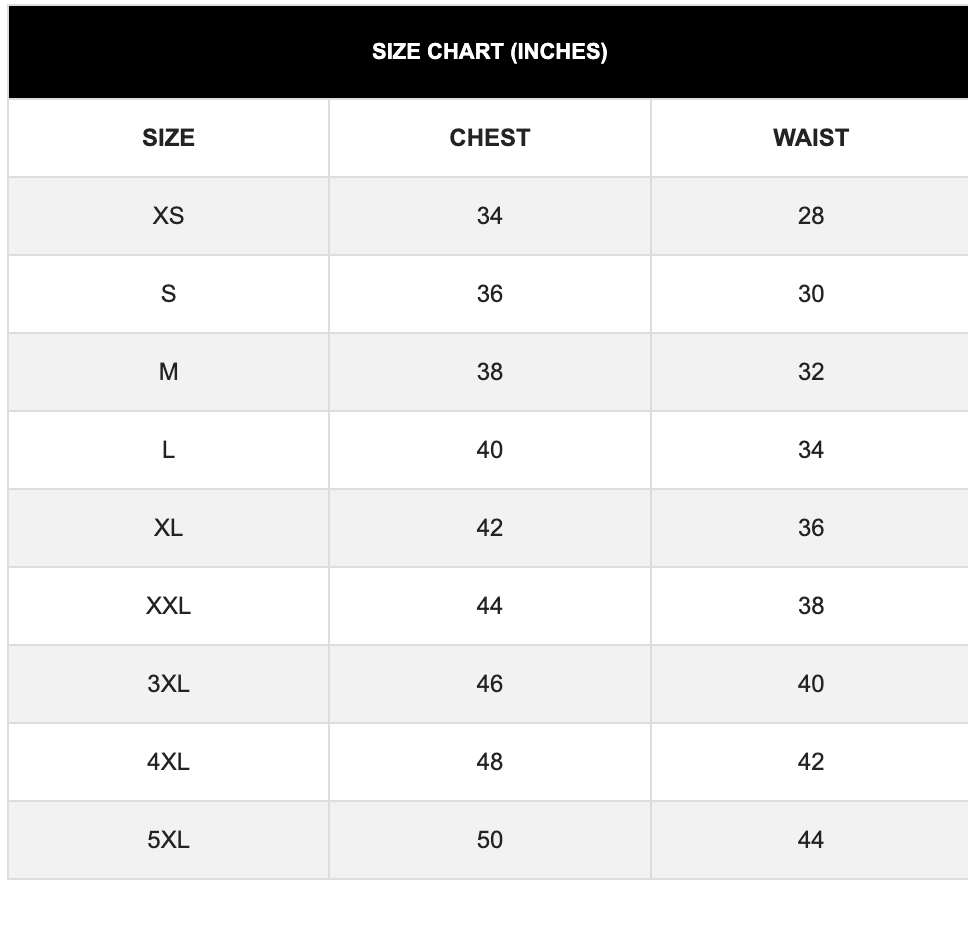Select the 5XL size cell
Viewport: 968px width, 928px height.
click(x=168, y=840)
